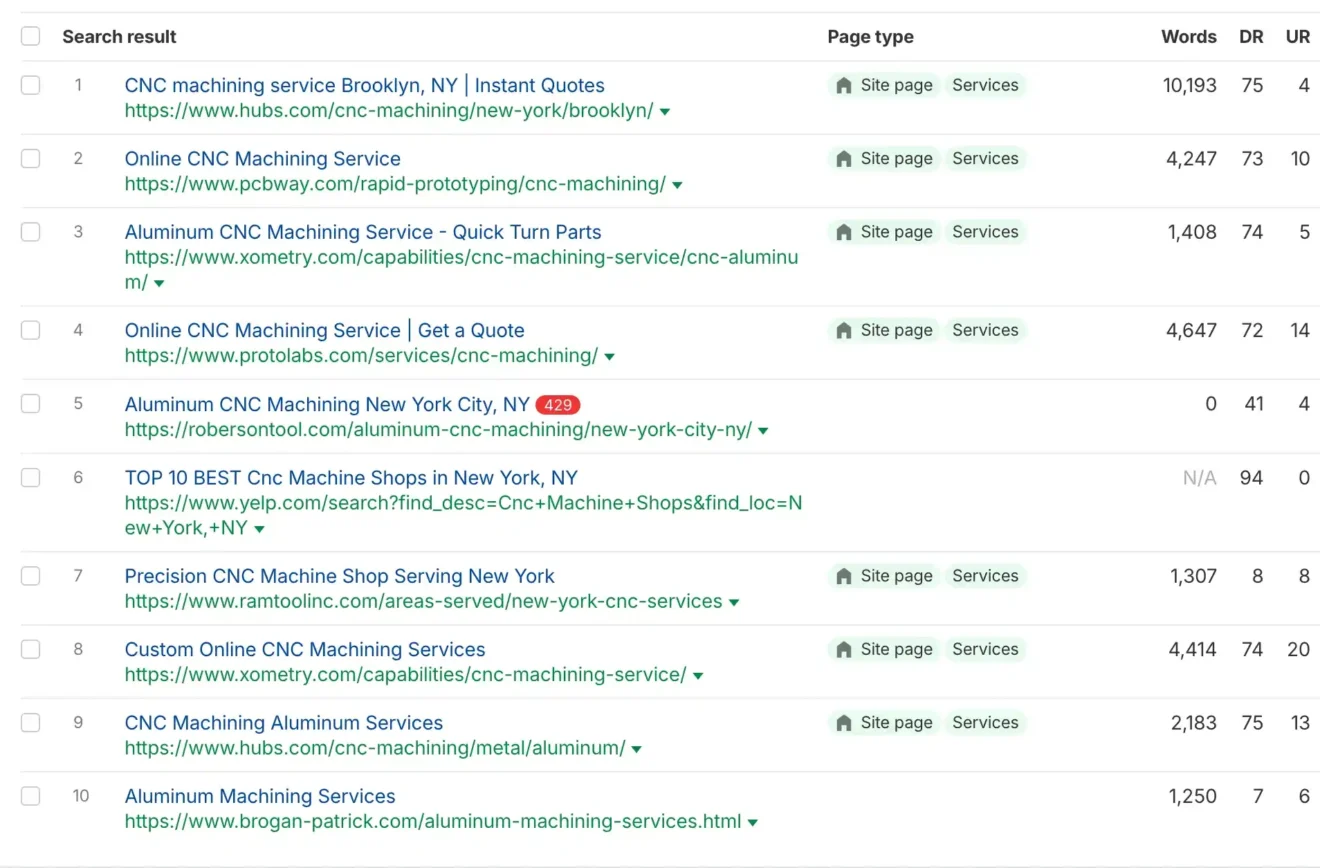This screenshot has width=1320, height=868.
Task: Open caret next to hubs.com metal aluminum URL
Action: (x=637, y=749)
